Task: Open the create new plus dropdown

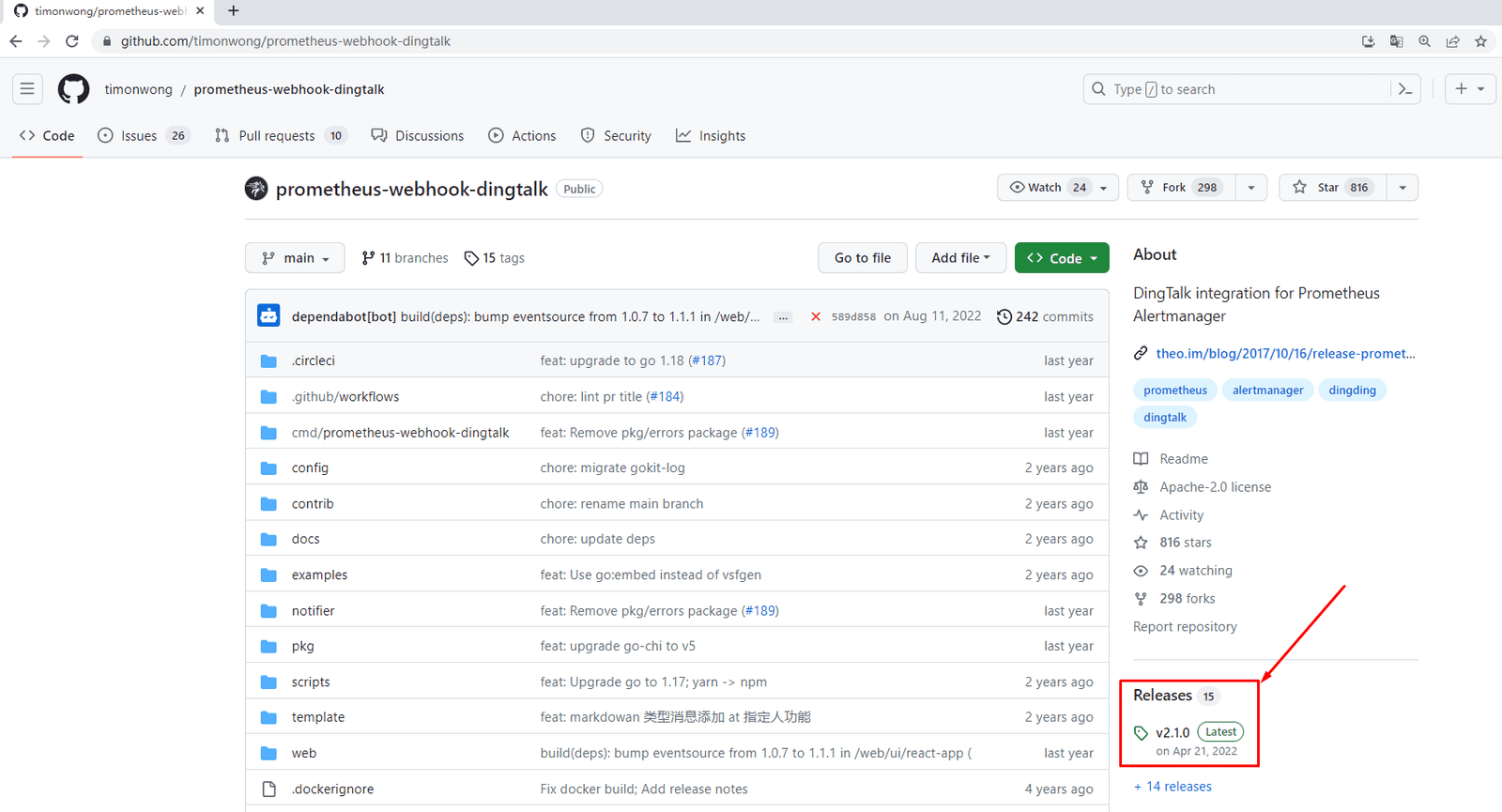Action: point(1470,89)
